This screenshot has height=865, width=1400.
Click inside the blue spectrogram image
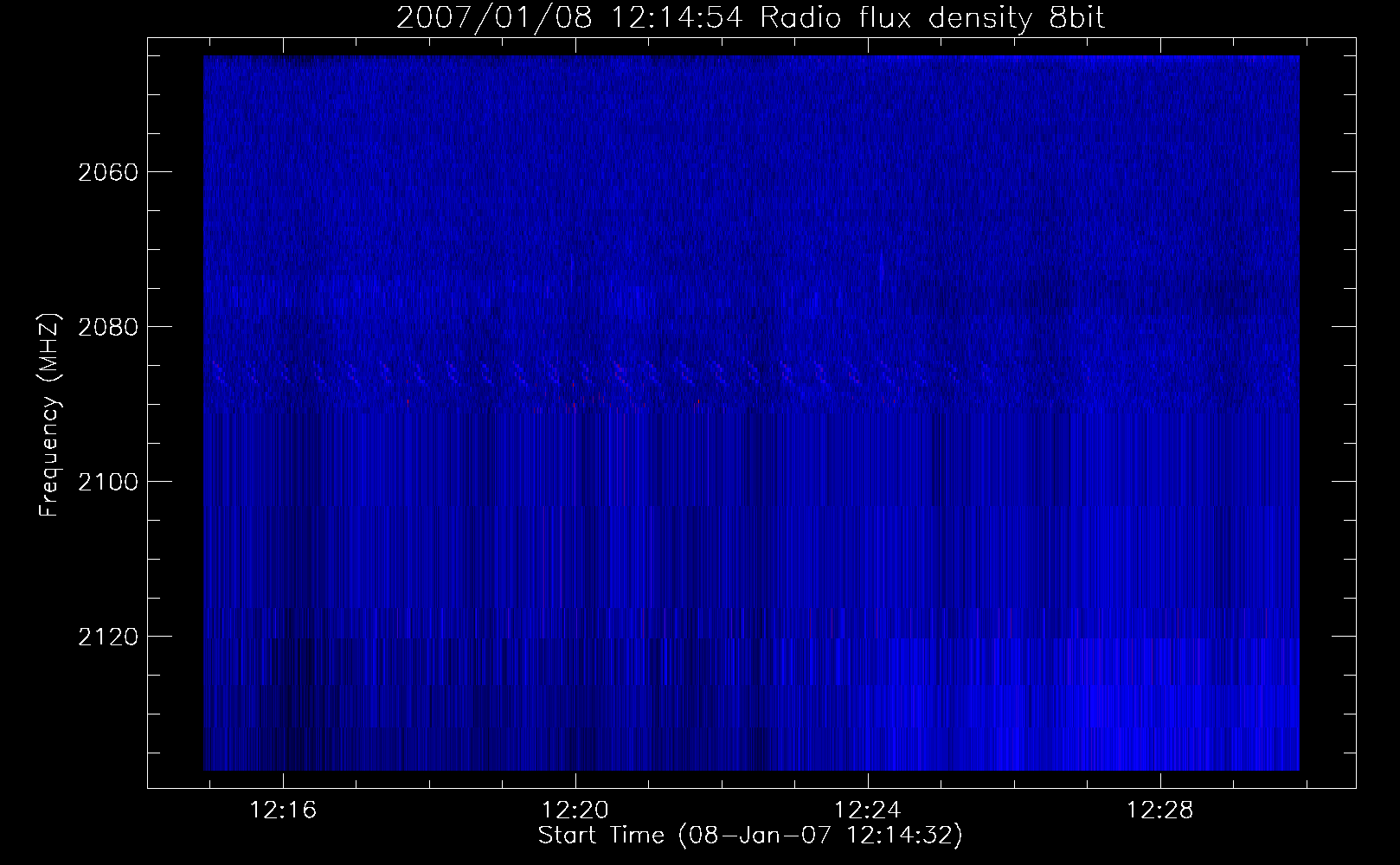(751, 413)
